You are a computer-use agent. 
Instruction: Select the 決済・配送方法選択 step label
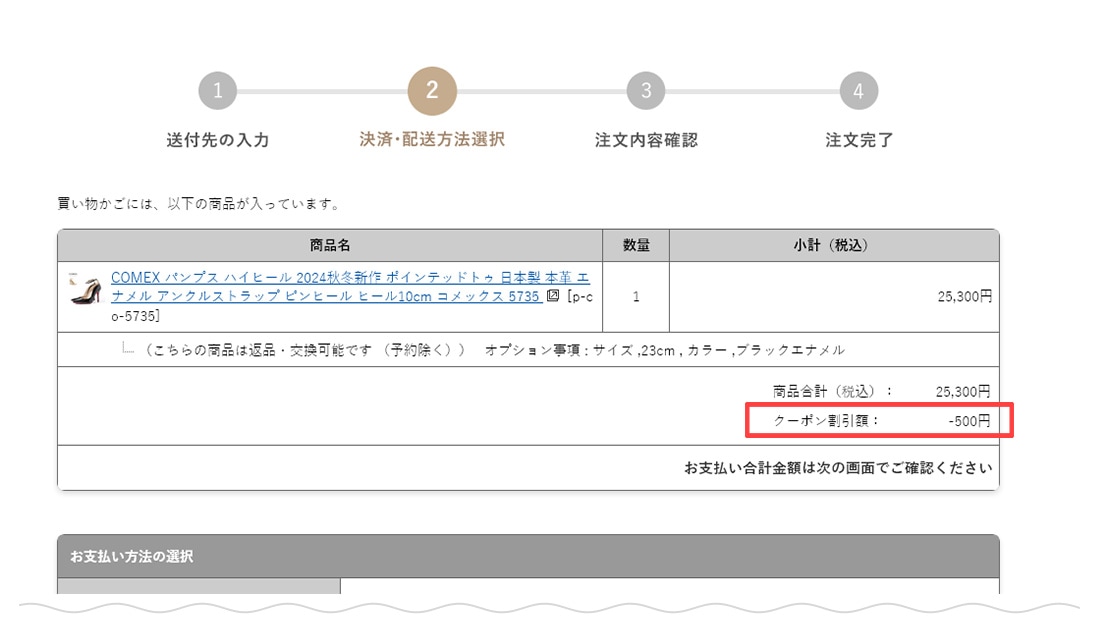(x=432, y=140)
